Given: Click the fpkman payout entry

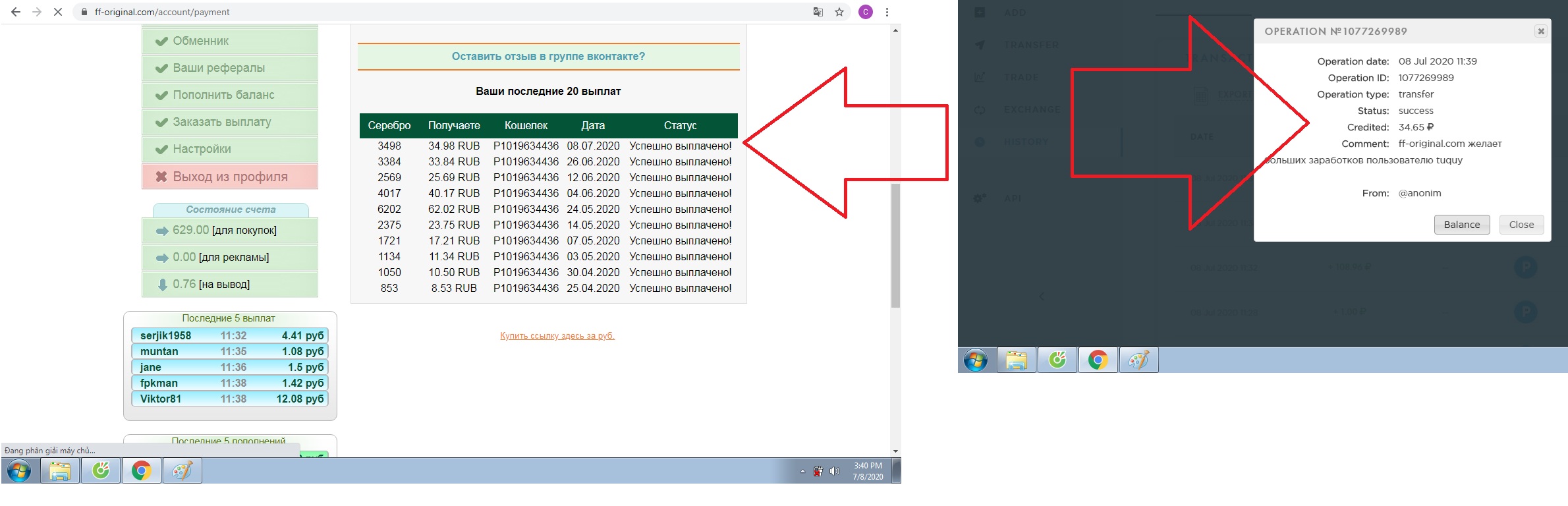Looking at the screenshot, I should [x=230, y=383].
